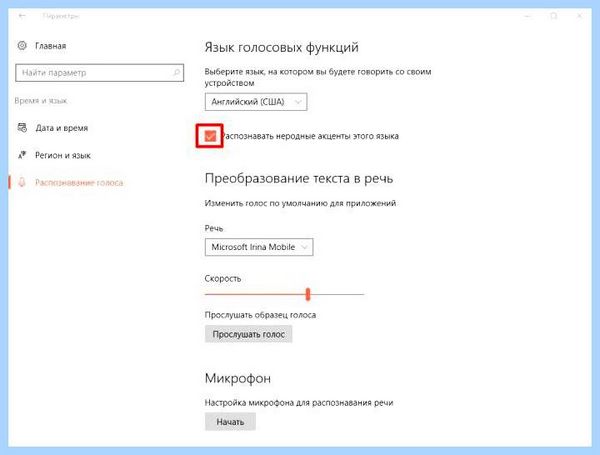Click the Язык голосовых функций heading
The image size is (600, 455).
pos(282,47)
